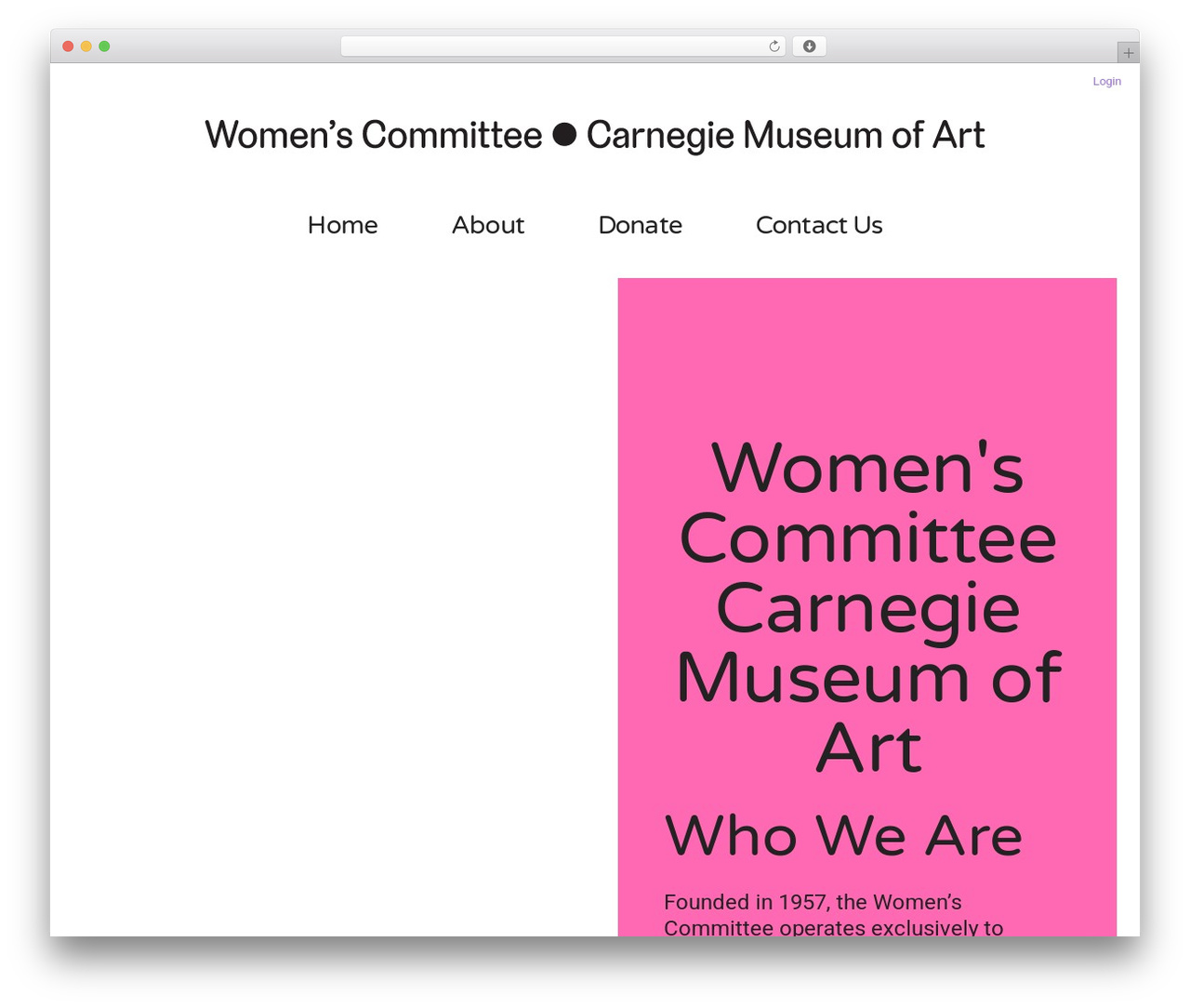
Task: Click the pink panel main title text
Action: (x=868, y=606)
